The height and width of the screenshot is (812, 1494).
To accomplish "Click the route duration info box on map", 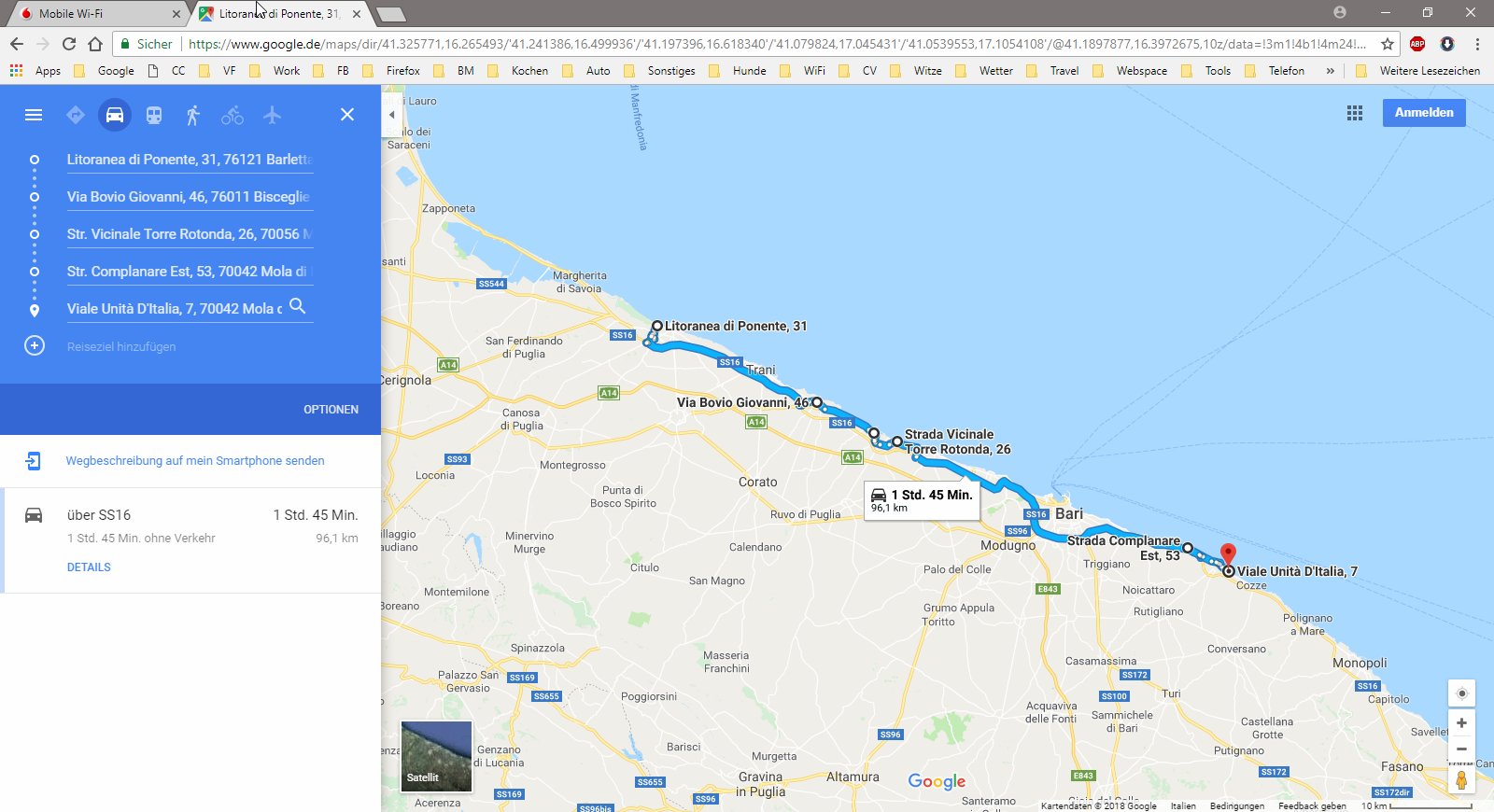I will (x=922, y=499).
